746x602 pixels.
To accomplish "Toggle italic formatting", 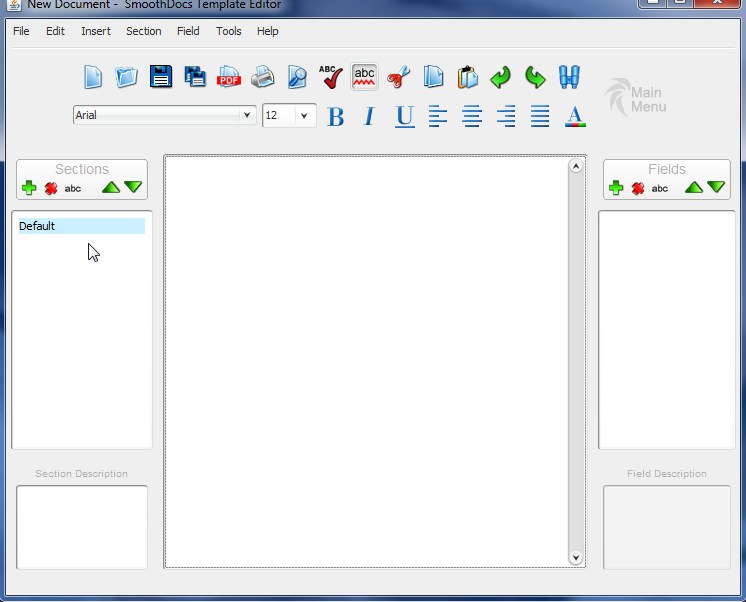I will (369, 117).
